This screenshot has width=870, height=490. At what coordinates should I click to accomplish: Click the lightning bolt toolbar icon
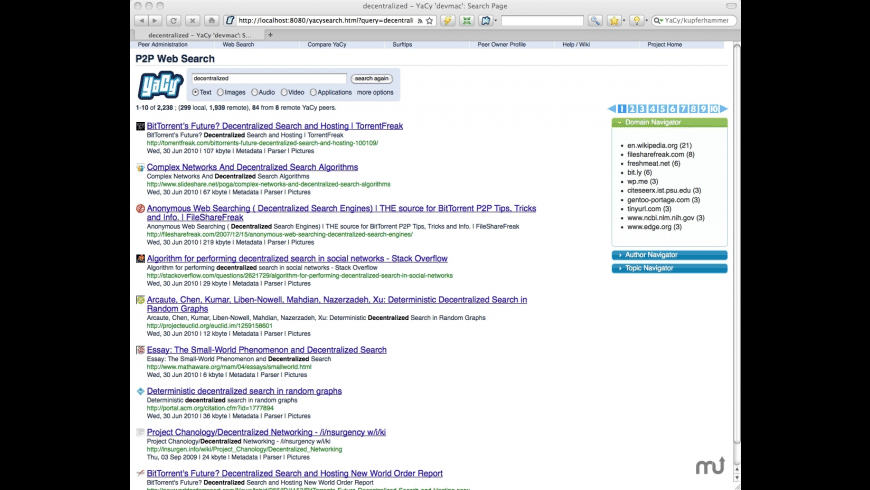click(x=447, y=21)
